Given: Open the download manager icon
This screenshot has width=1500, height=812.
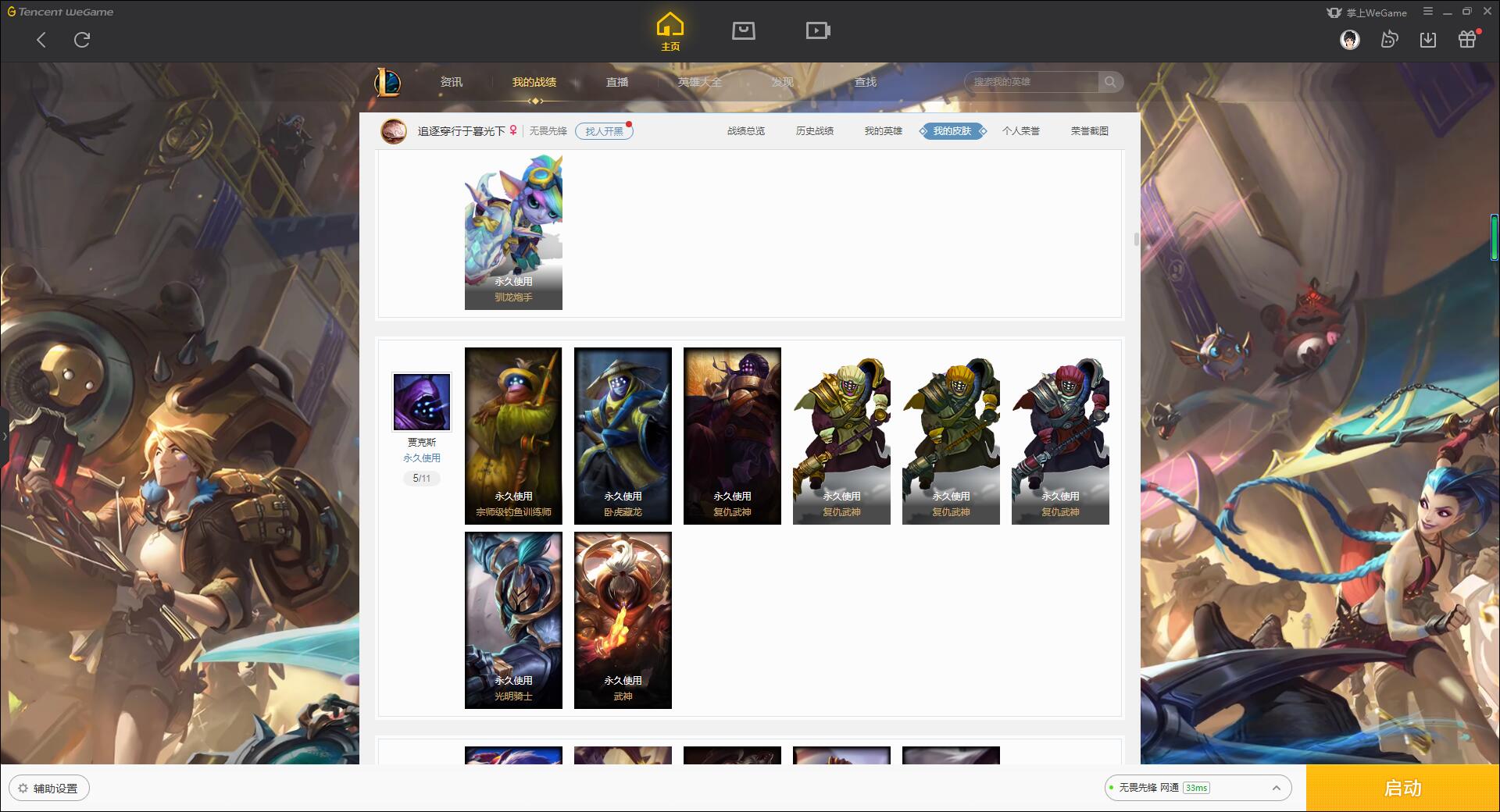Looking at the screenshot, I should [1428, 40].
